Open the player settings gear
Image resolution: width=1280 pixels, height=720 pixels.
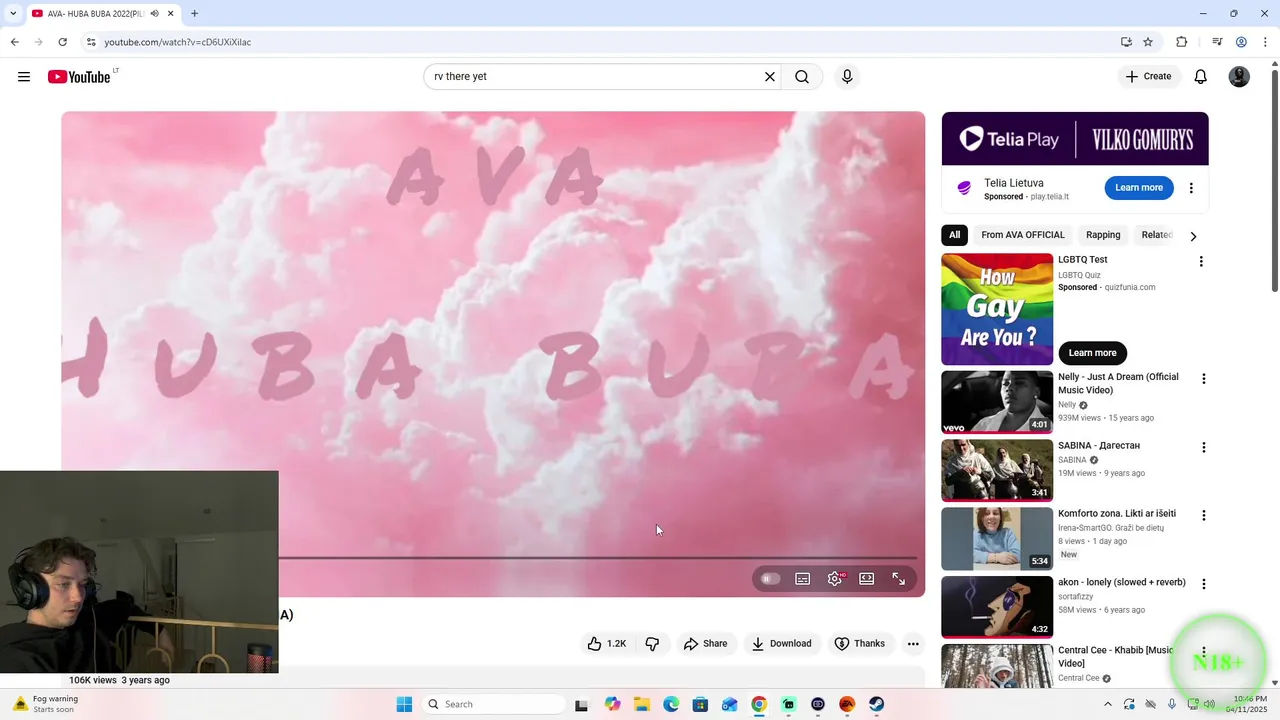tap(835, 579)
